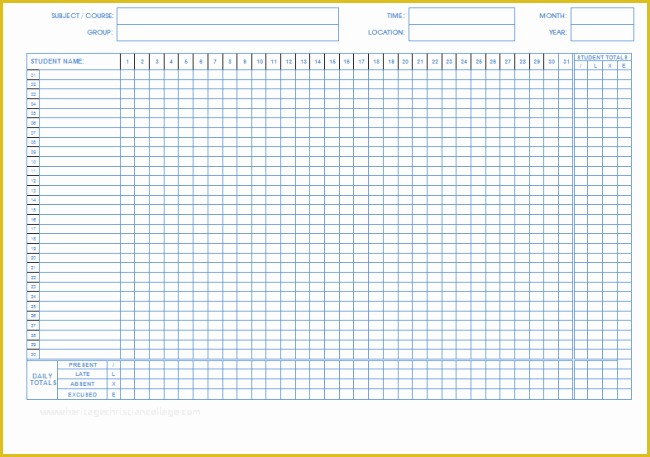This screenshot has width=650, height=457.
Task: Click the Year input box
Action: pos(602,32)
